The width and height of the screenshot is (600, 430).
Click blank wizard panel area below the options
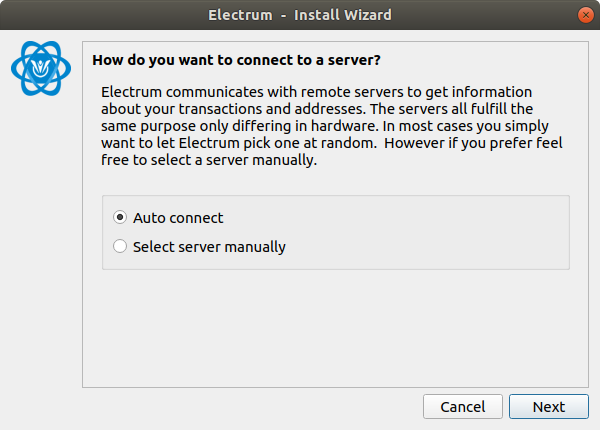pyautogui.click(x=335, y=329)
